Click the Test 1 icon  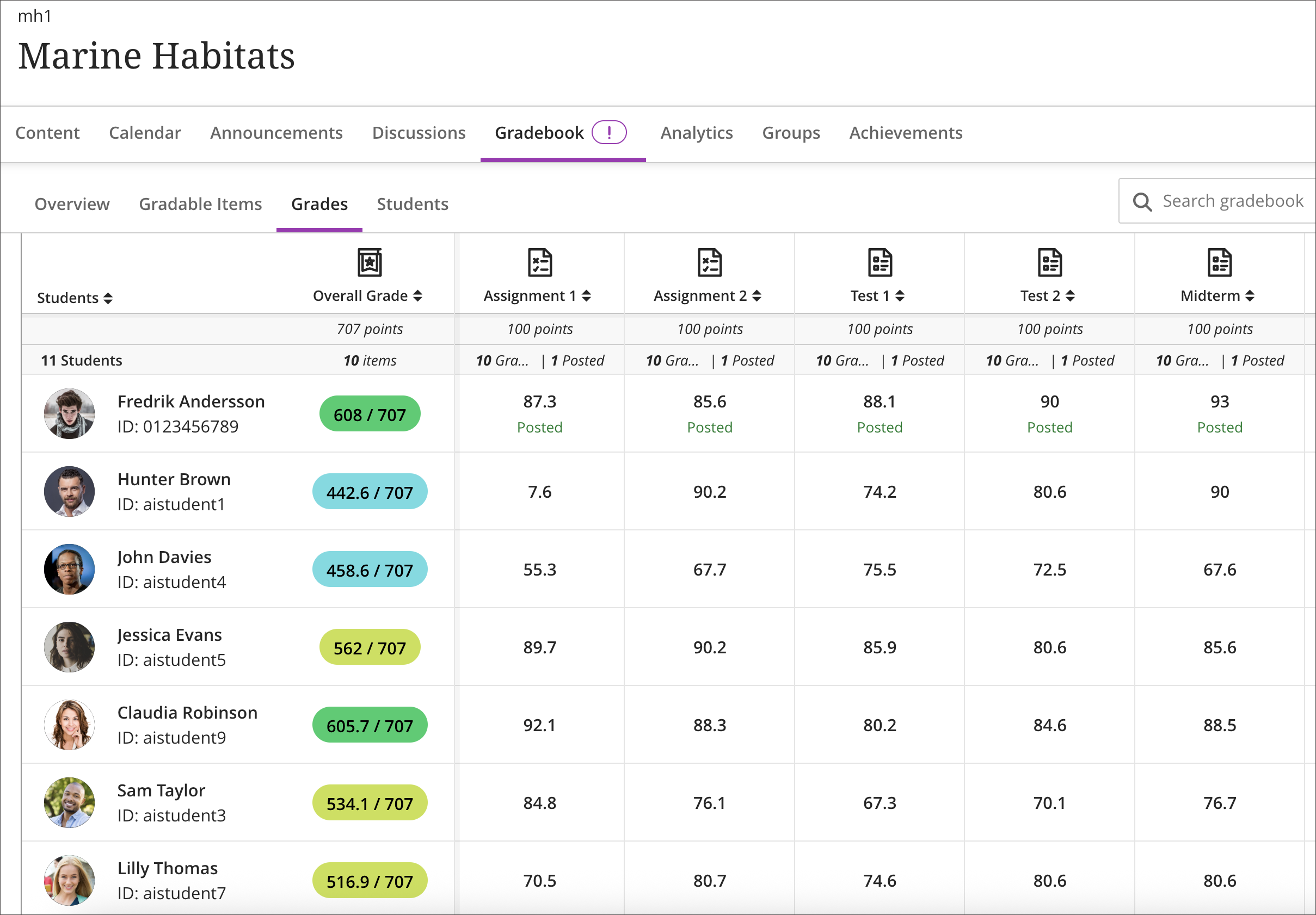[880, 262]
